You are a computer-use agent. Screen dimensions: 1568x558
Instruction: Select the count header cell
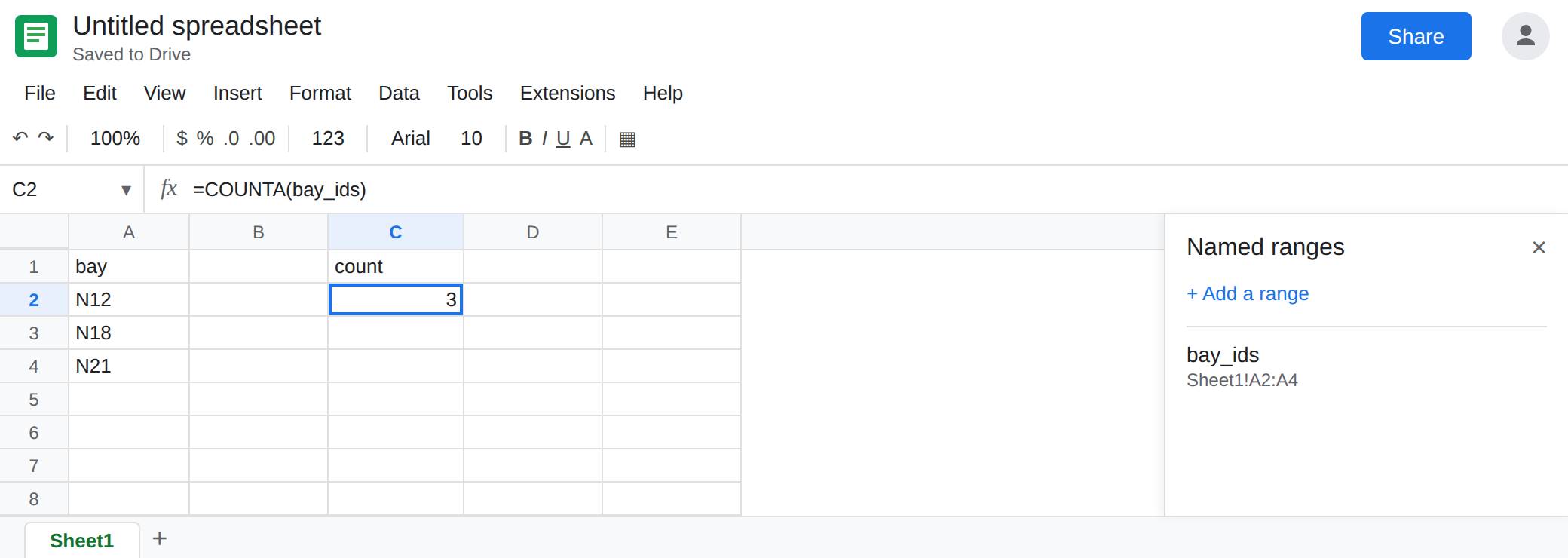tap(396, 266)
